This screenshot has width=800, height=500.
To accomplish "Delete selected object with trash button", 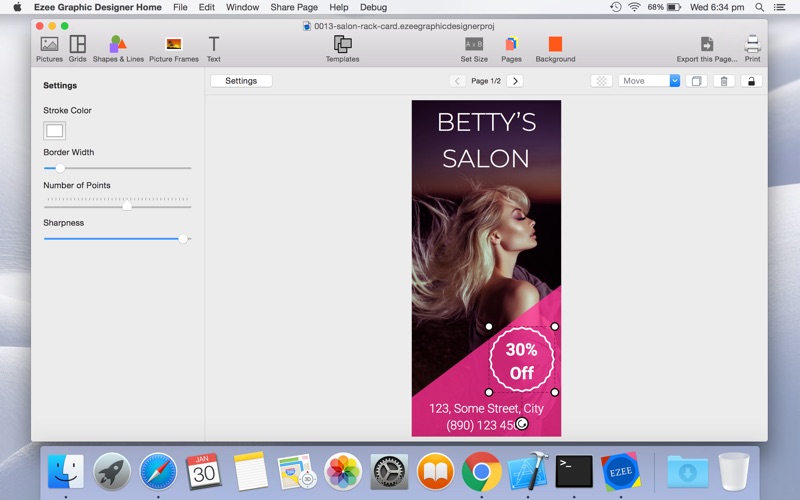I will click(724, 81).
